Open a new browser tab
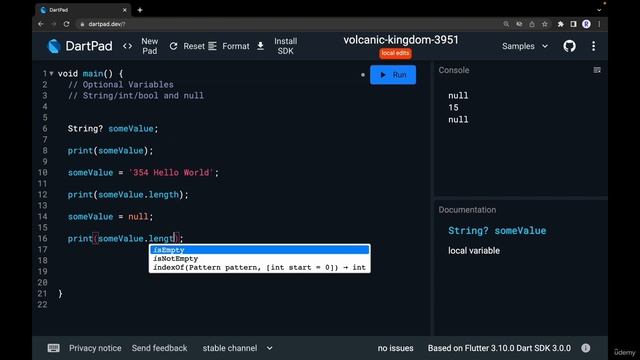Viewport: 640px width, 360px height. [x=140, y=10]
